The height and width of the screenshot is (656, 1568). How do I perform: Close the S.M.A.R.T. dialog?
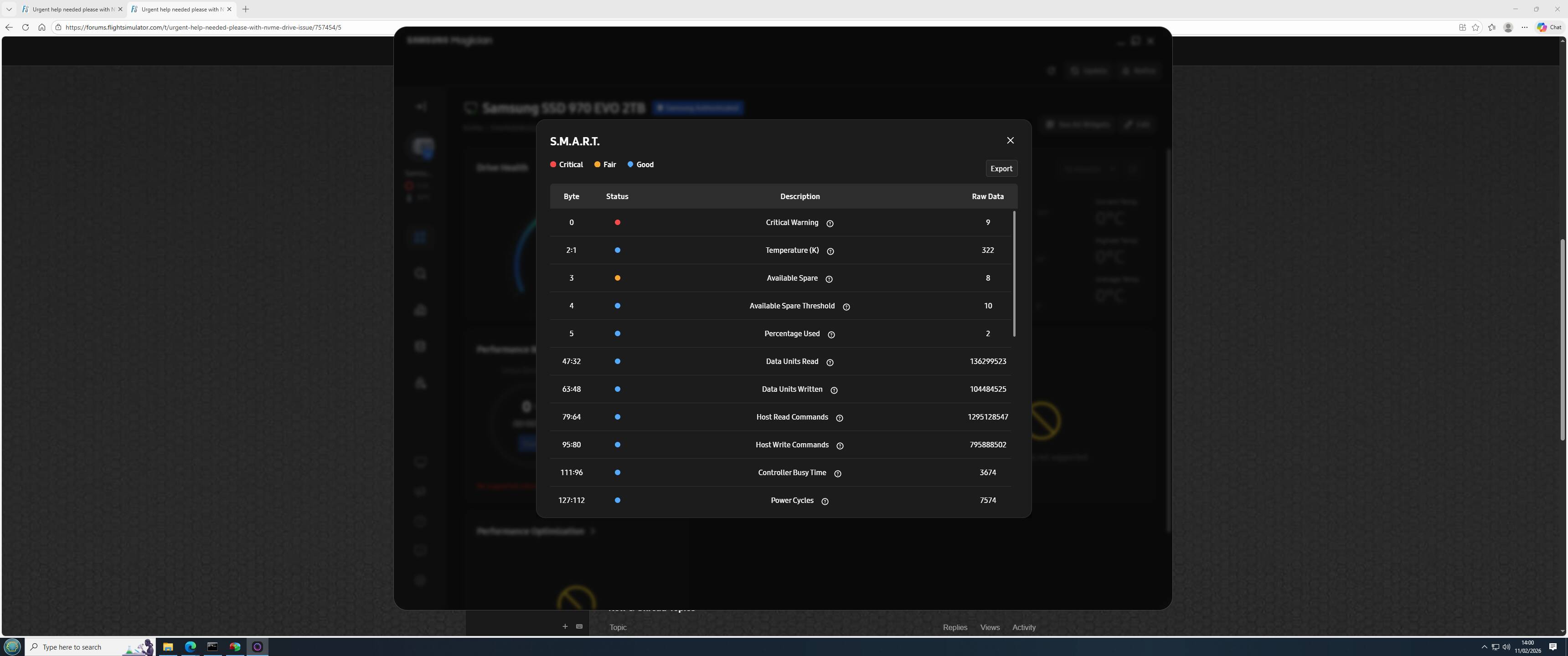click(1011, 141)
